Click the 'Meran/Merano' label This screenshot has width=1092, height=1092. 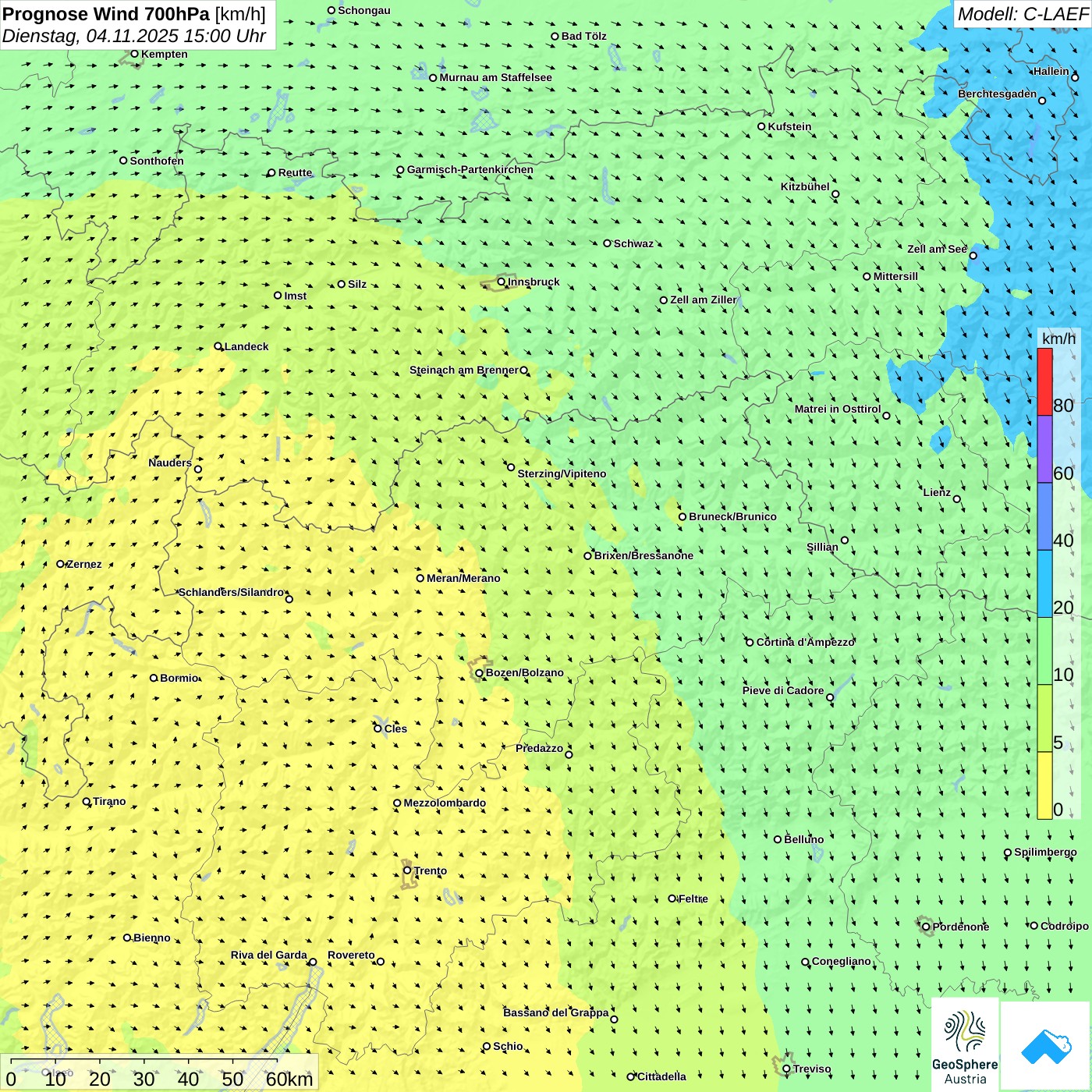pyautogui.click(x=463, y=578)
